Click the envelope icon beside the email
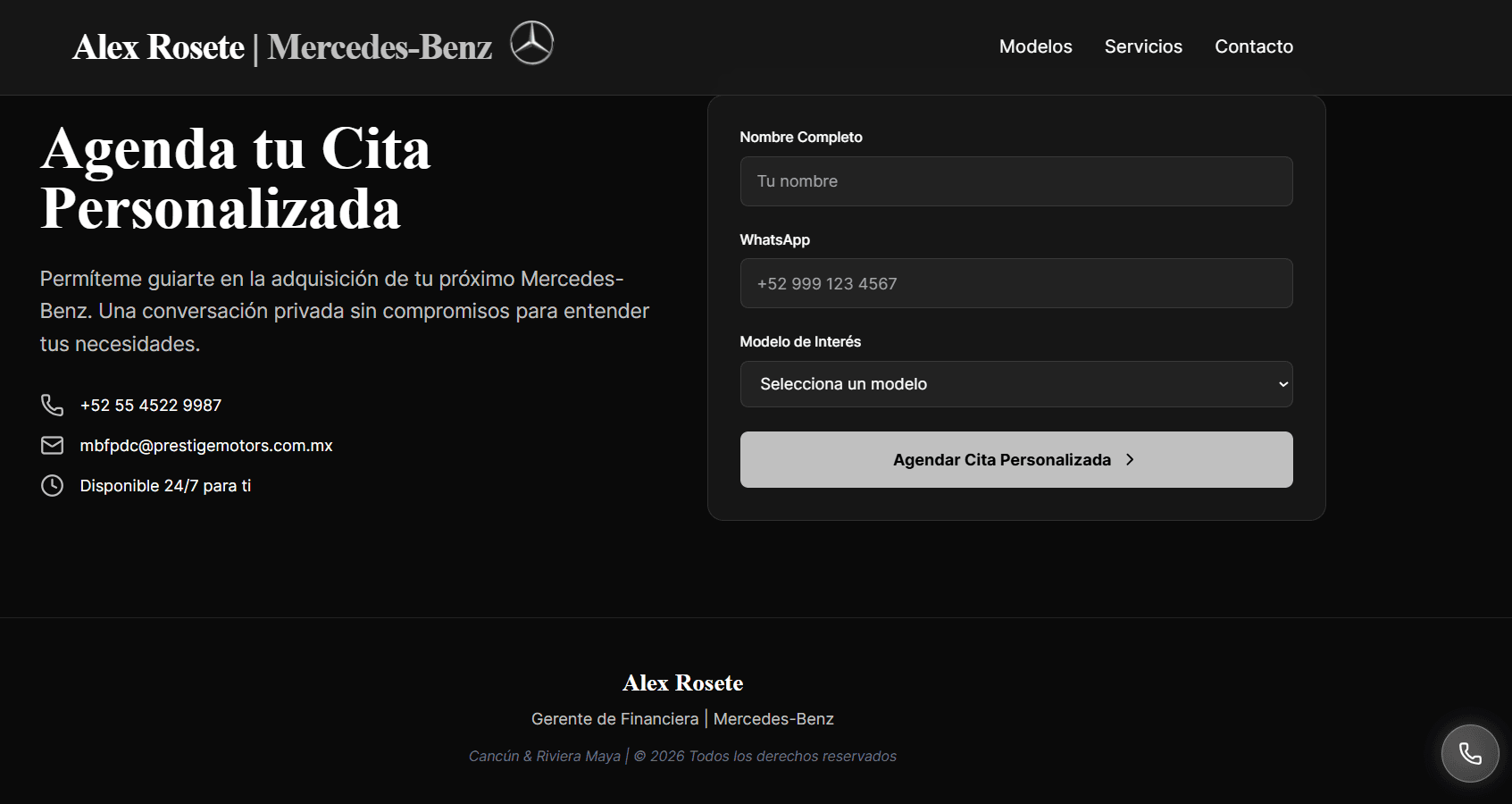 (52, 445)
